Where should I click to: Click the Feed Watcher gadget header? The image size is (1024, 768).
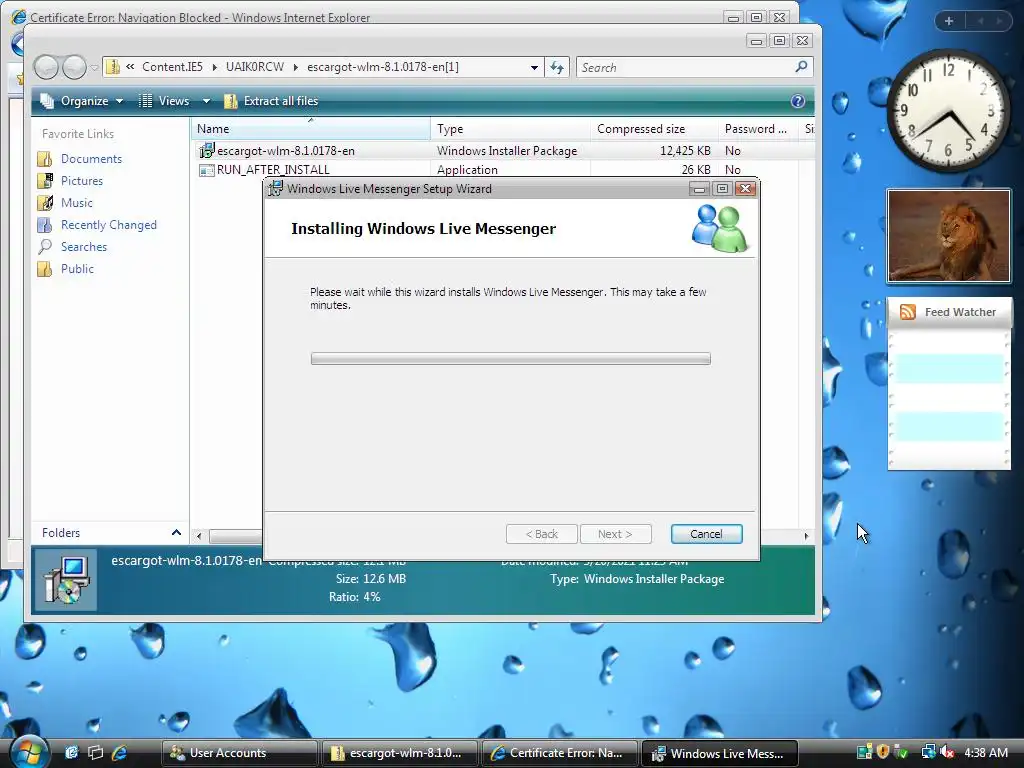coord(949,312)
